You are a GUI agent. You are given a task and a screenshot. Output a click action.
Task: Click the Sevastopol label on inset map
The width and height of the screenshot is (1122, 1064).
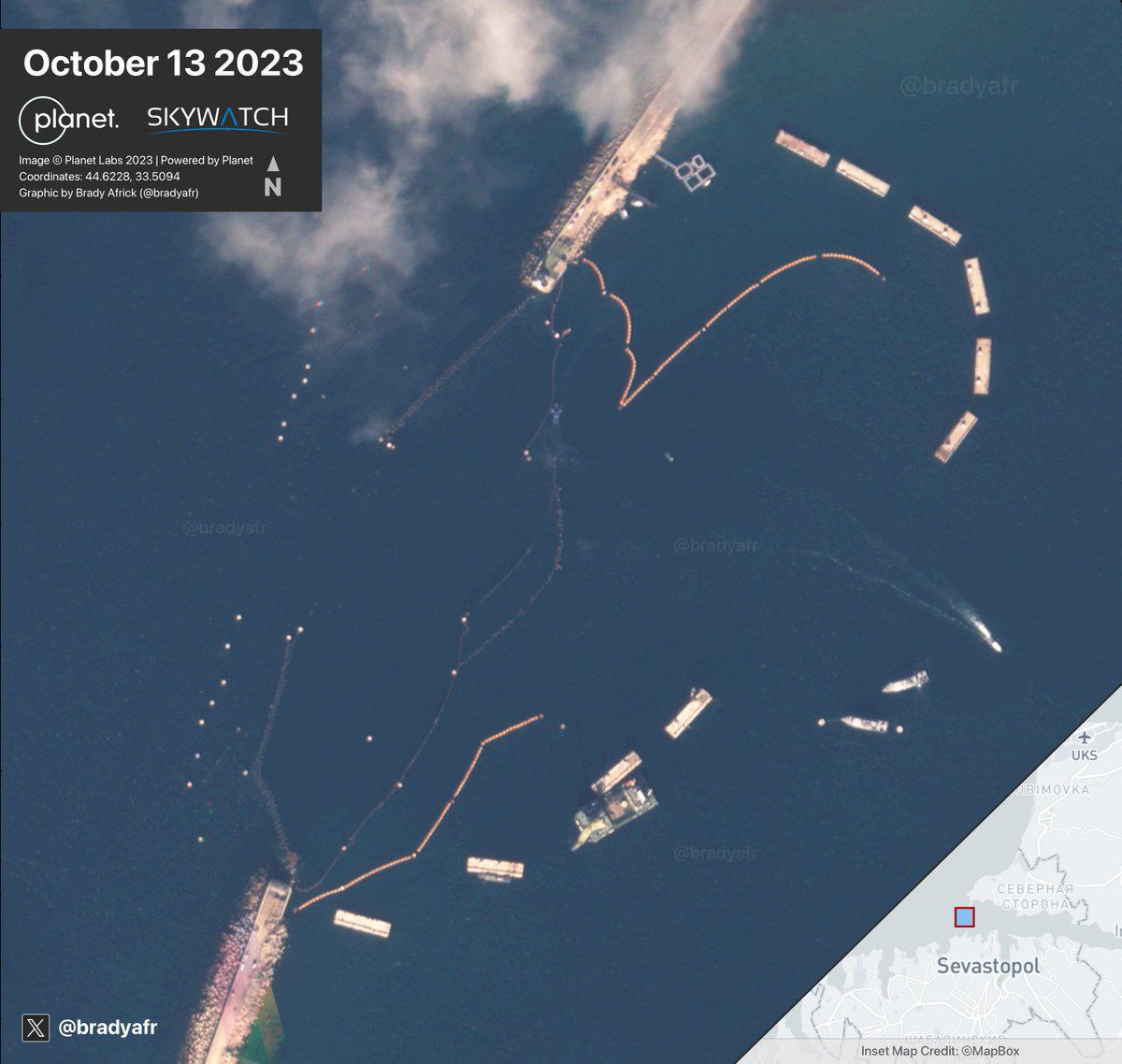click(x=987, y=965)
